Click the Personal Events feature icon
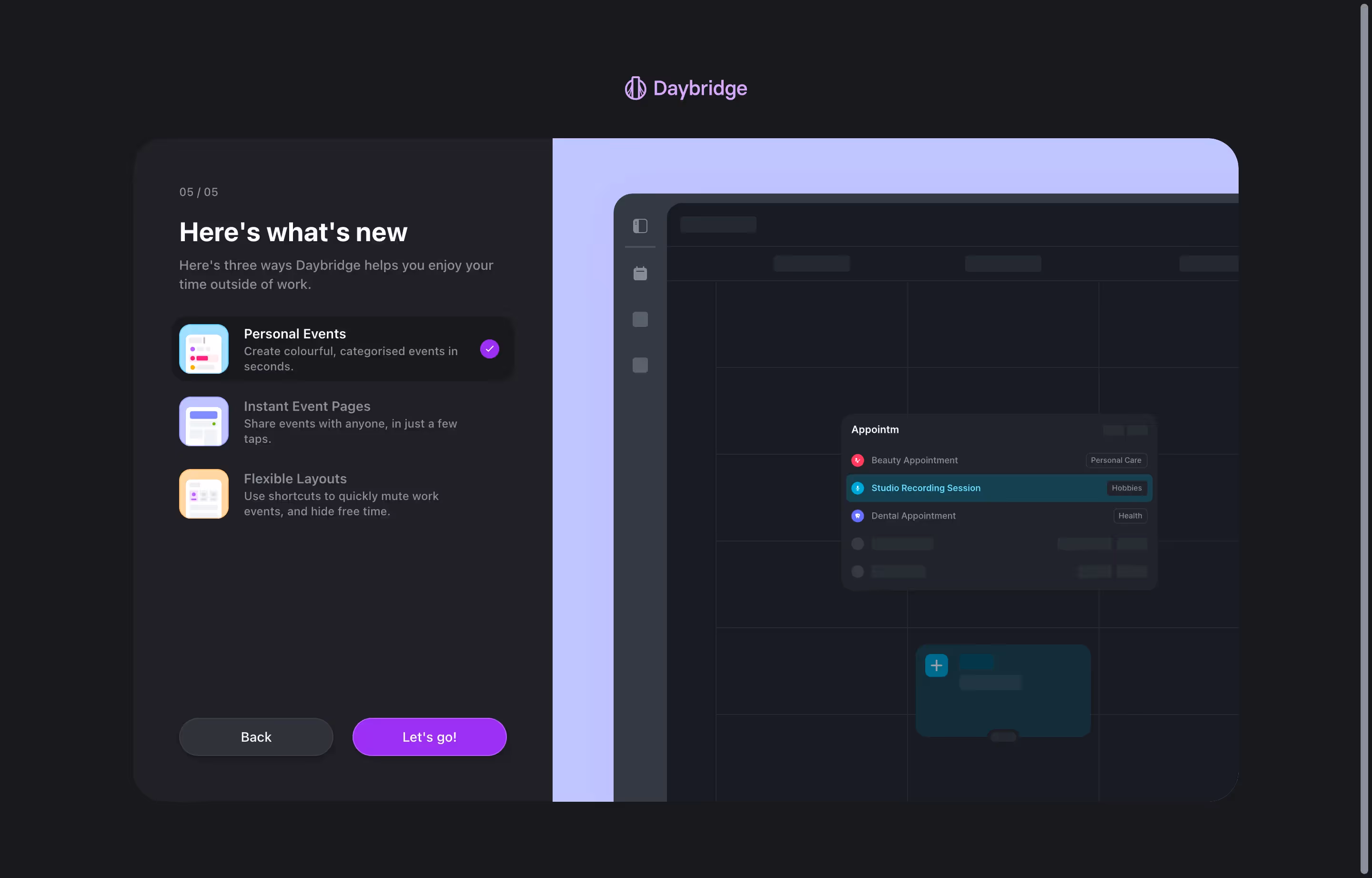The image size is (1372, 878). [203, 349]
